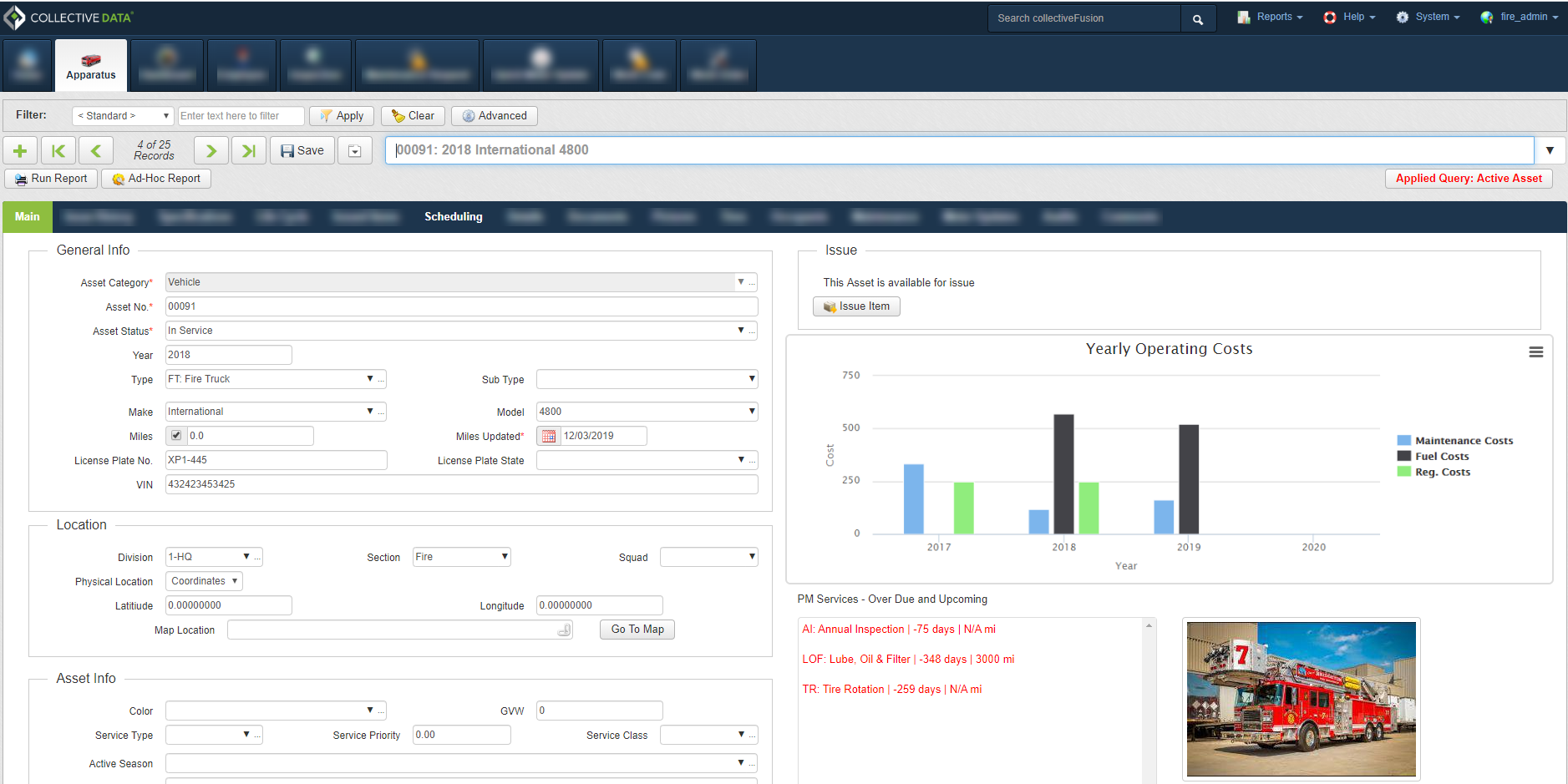This screenshot has height=784, width=1568.
Task: Click the search magnifier icon
Action: (1198, 19)
